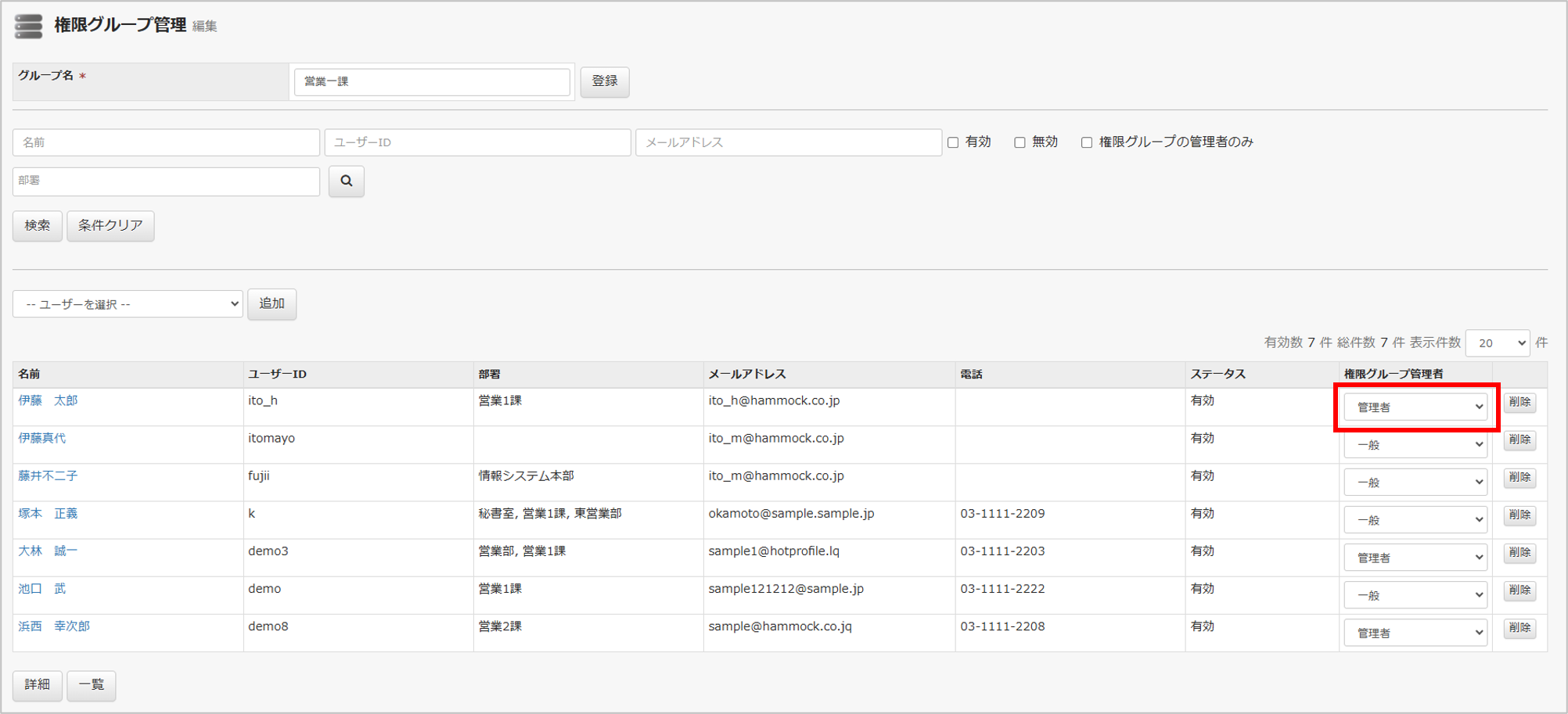Enable the 無効 filter checkbox
Screen dimensions: 1568x714
click(1020, 142)
